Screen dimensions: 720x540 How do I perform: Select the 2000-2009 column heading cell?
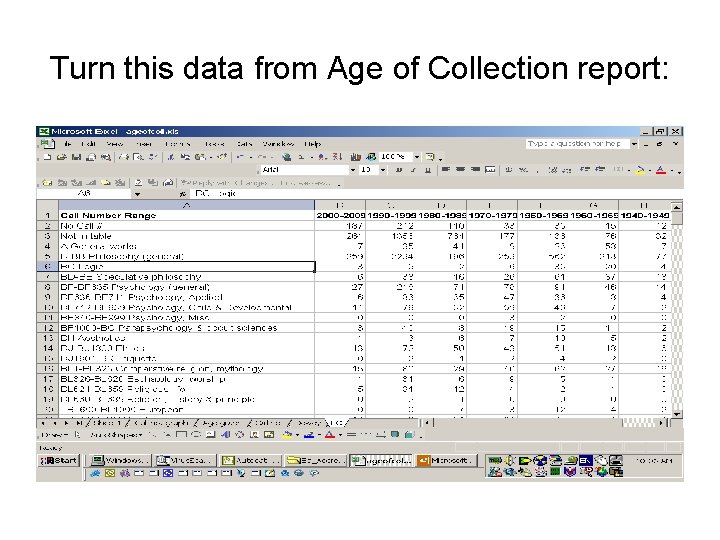pyautogui.click(x=340, y=215)
